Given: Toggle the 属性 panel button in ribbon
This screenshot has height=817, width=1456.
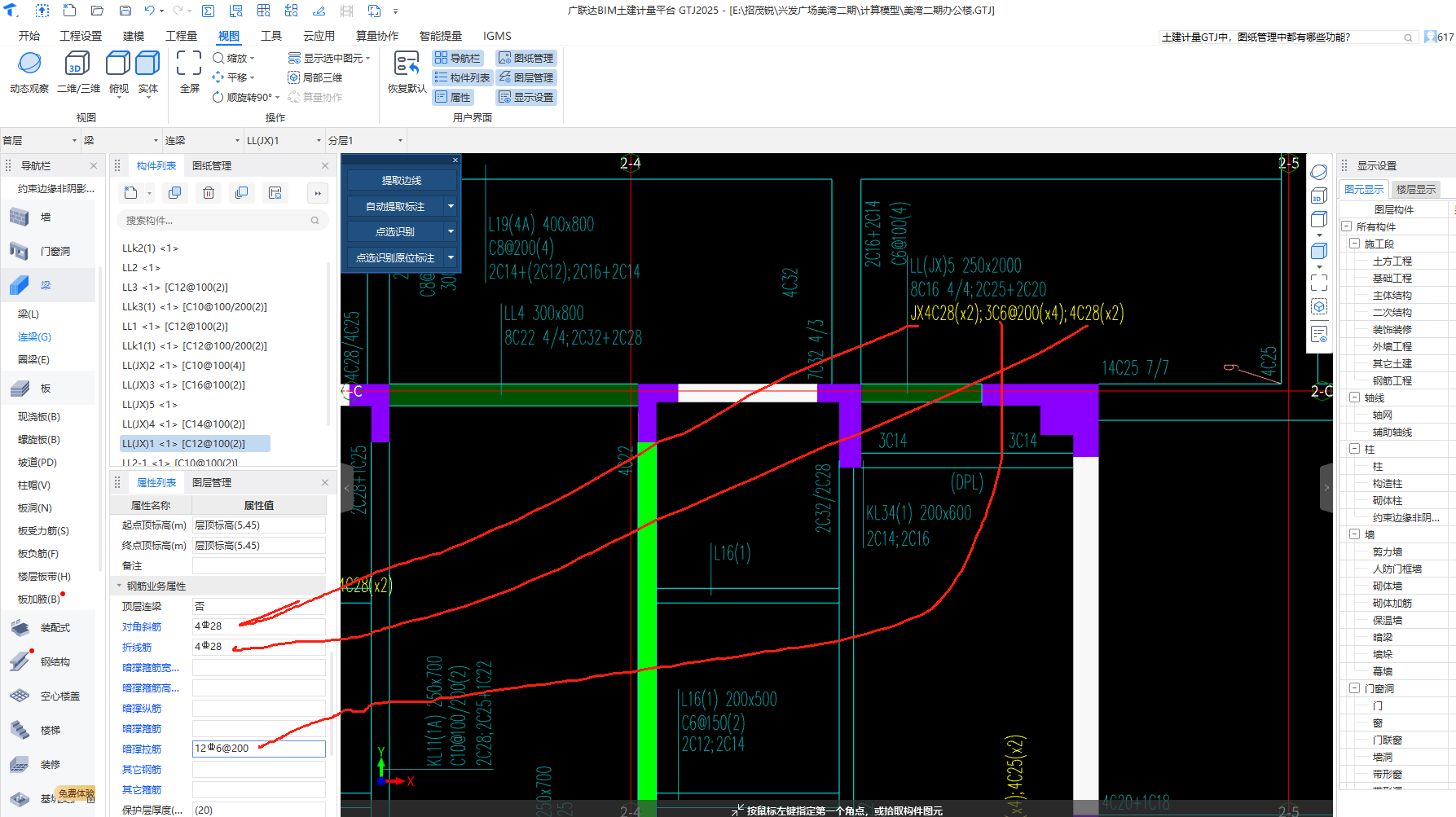Looking at the screenshot, I should (453, 97).
